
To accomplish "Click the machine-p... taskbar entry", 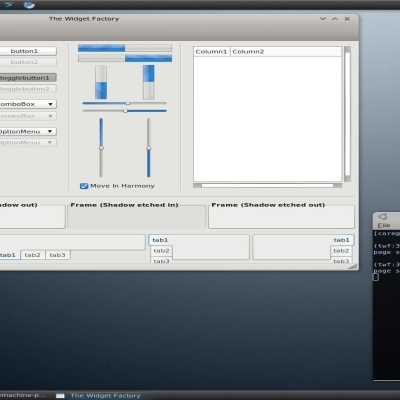I will pos(23,396).
